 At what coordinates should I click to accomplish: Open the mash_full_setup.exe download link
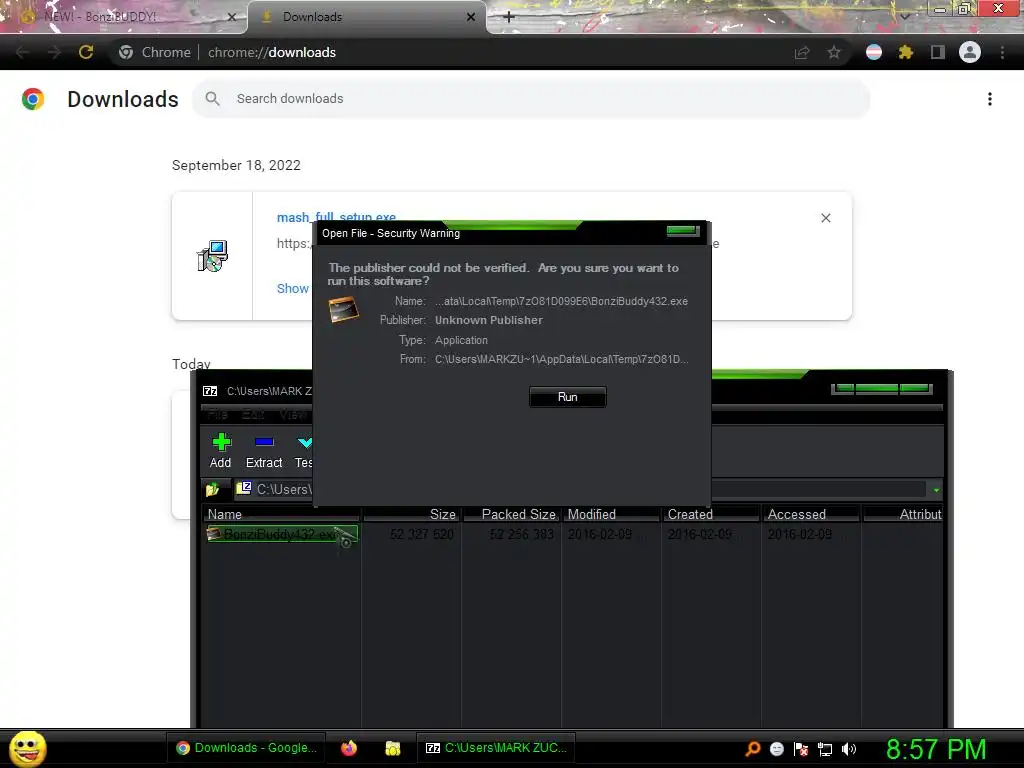pyautogui.click(x=336, y=217)
